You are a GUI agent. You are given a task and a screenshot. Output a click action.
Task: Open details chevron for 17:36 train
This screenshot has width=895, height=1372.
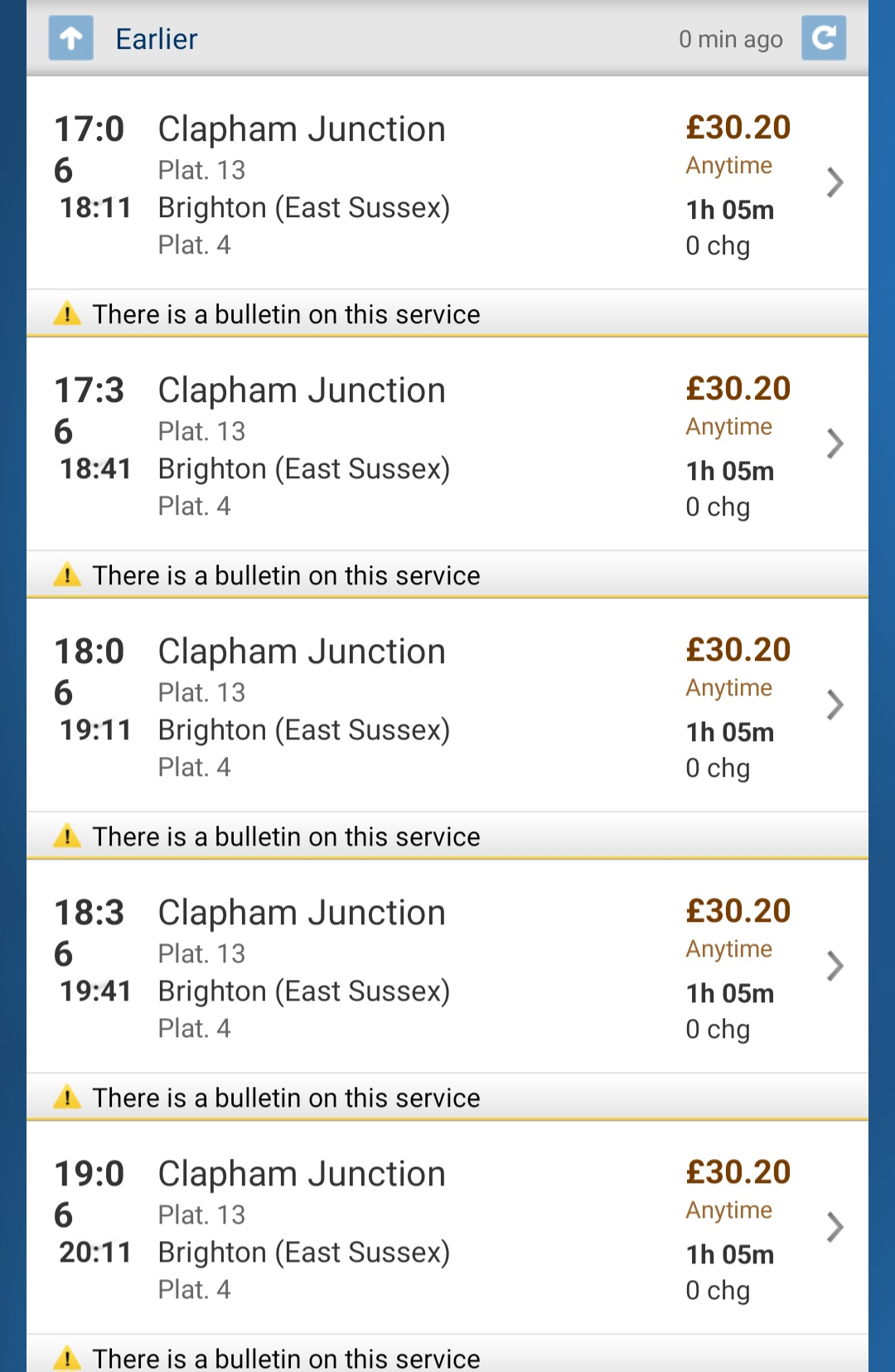point(835,444)
